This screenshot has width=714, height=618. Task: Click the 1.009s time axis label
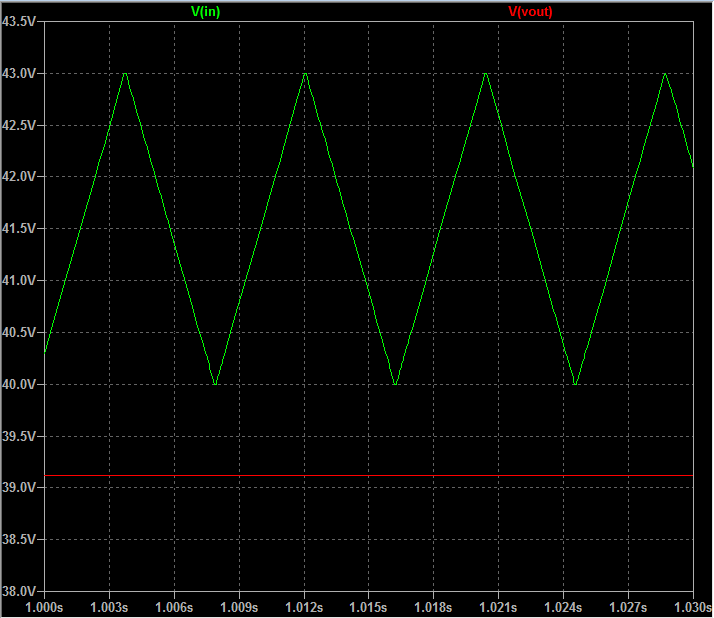click(239, 607)
